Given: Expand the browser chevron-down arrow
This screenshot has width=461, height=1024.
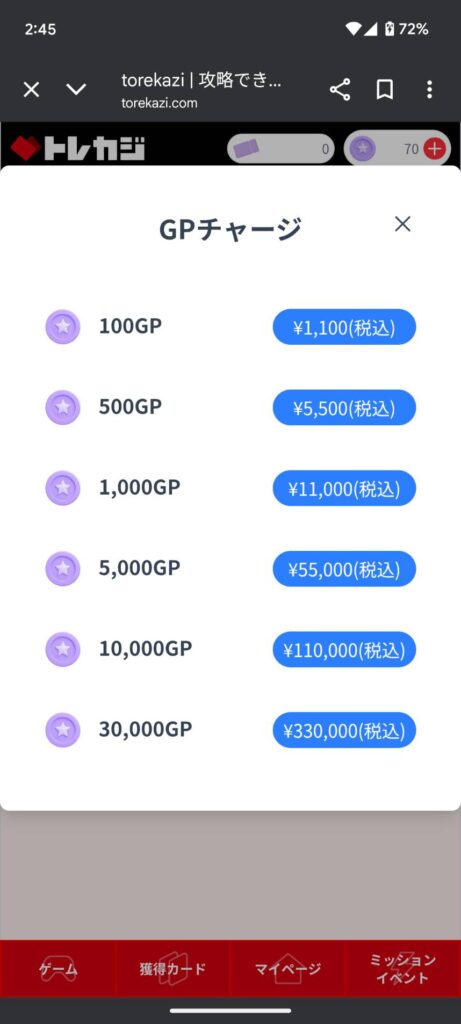Looking at the screenshot, I should (x=76, y=89).
